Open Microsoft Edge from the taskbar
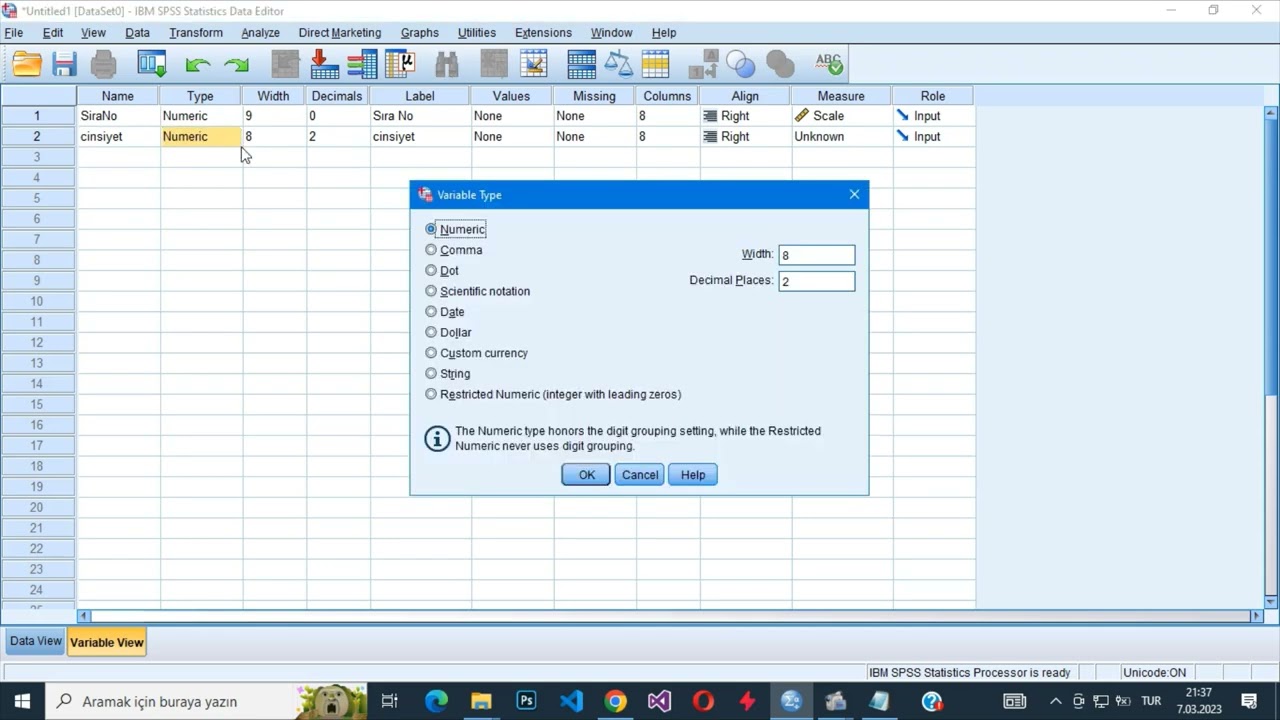 [436, 701]
